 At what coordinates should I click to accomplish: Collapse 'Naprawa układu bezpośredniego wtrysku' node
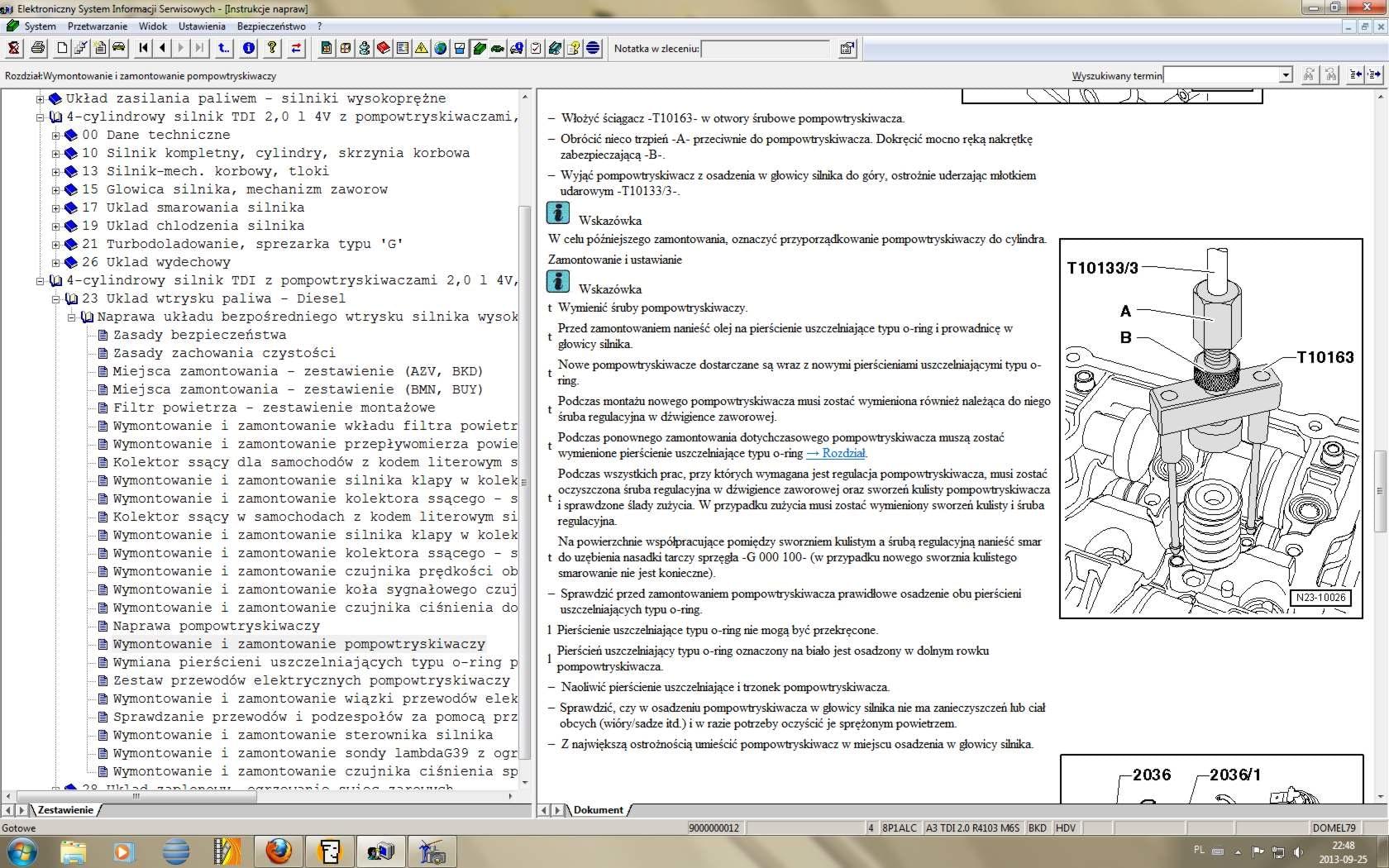[71, 317]
